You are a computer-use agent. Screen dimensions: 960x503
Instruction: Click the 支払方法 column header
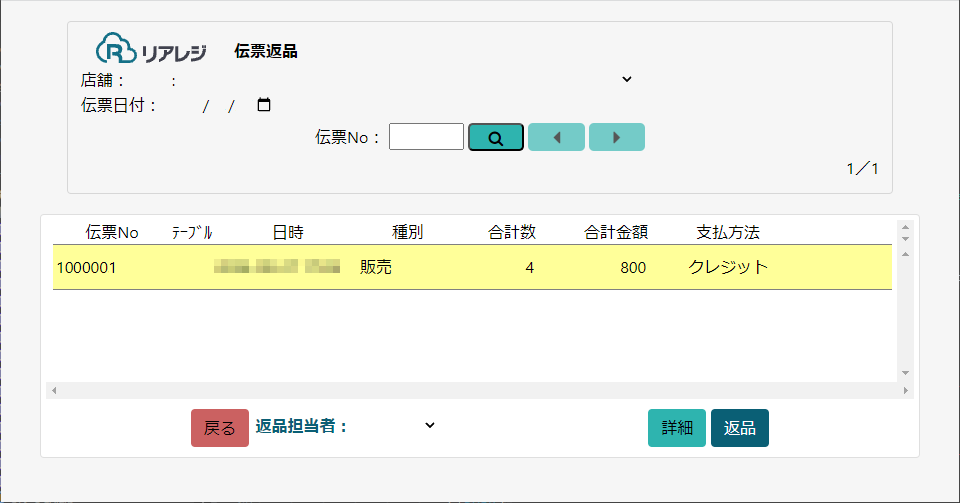pyautogui.click(x=728, y=232)
